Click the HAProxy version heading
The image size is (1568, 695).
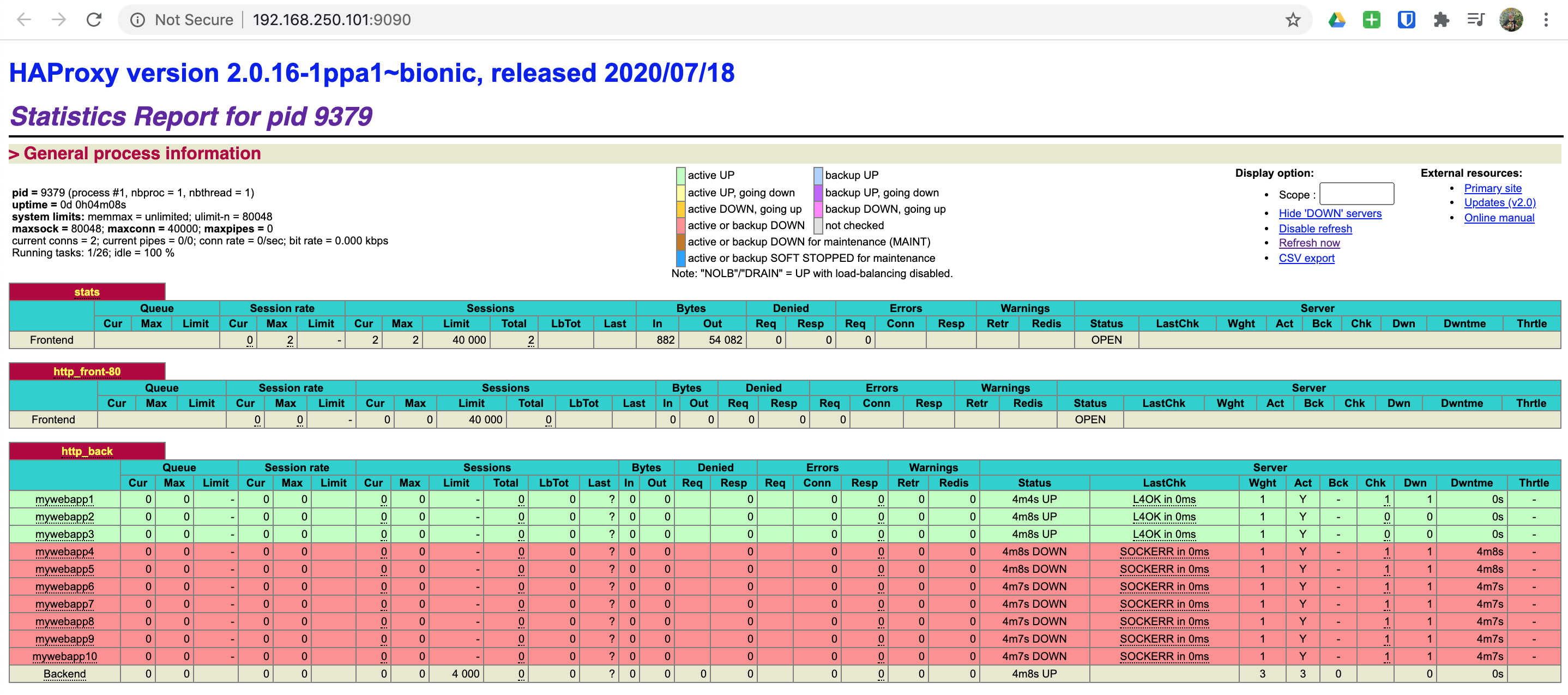pyautogui.click(x=372, y=73)
